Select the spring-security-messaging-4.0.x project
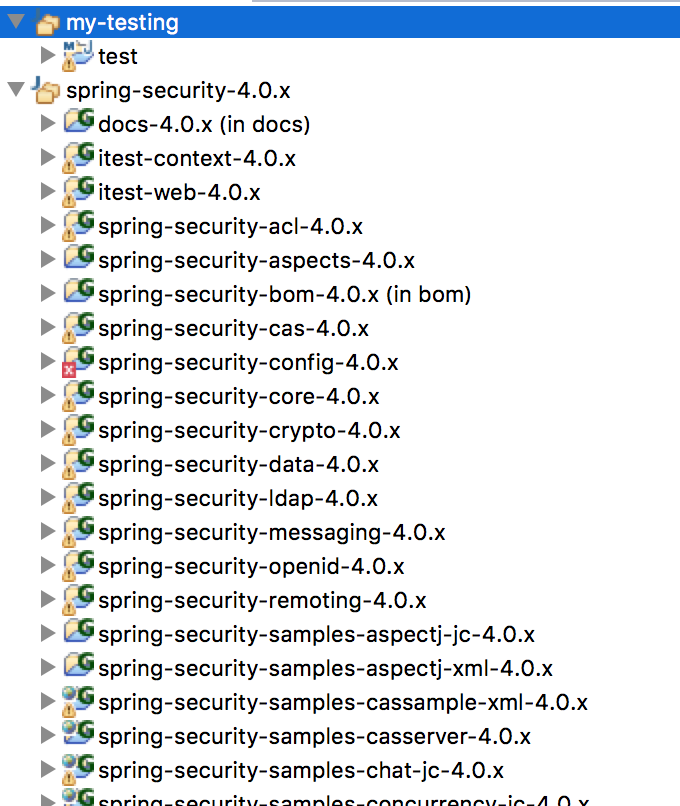This screenshot has height=806, width=680. coord(272,532)
